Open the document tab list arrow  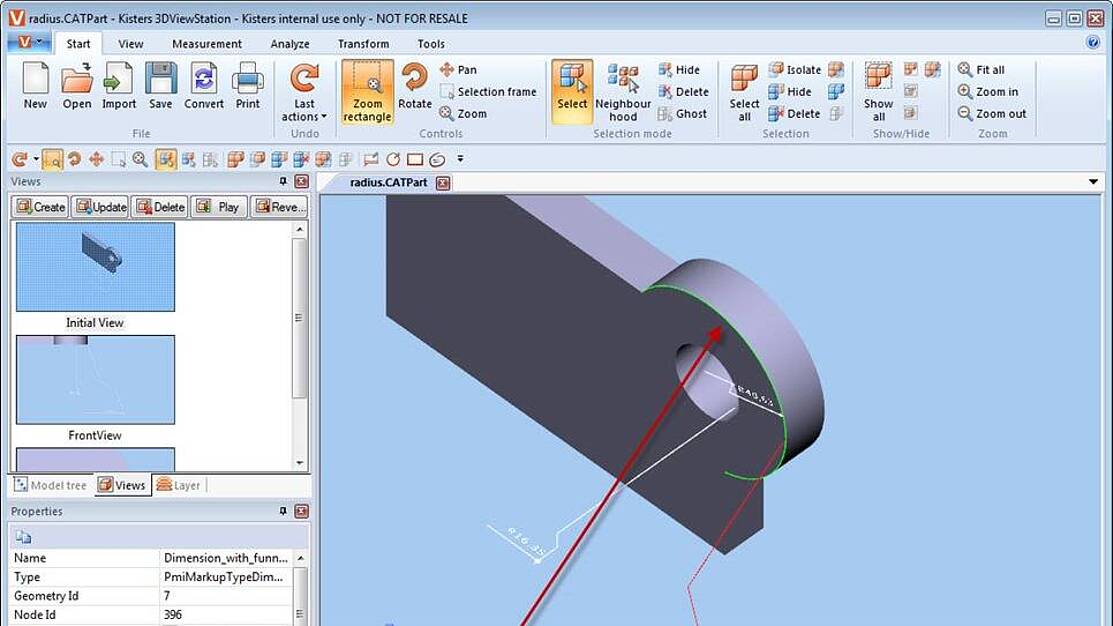click(x=1093, y=182)
